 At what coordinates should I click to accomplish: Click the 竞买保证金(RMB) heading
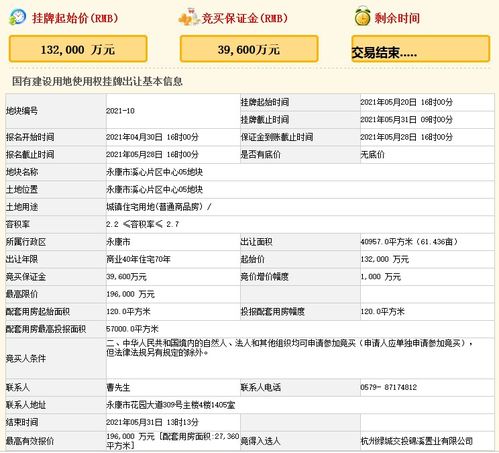(244, 18)
